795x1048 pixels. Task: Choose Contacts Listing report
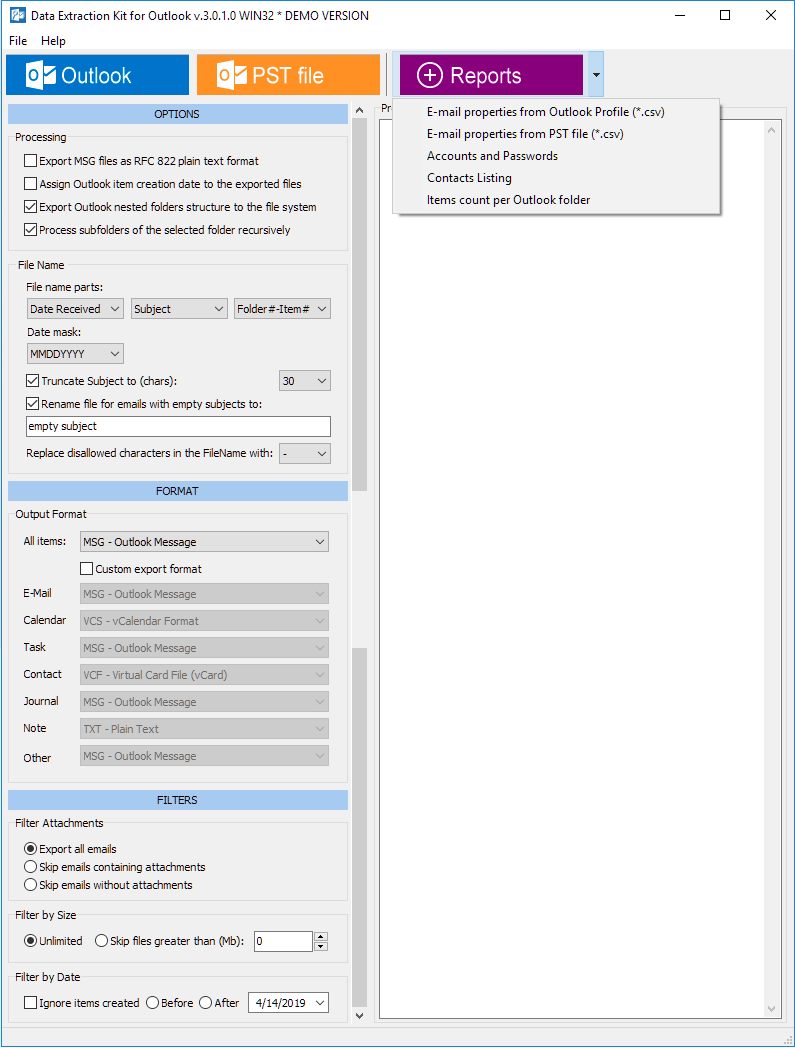(x=556, y=178)
